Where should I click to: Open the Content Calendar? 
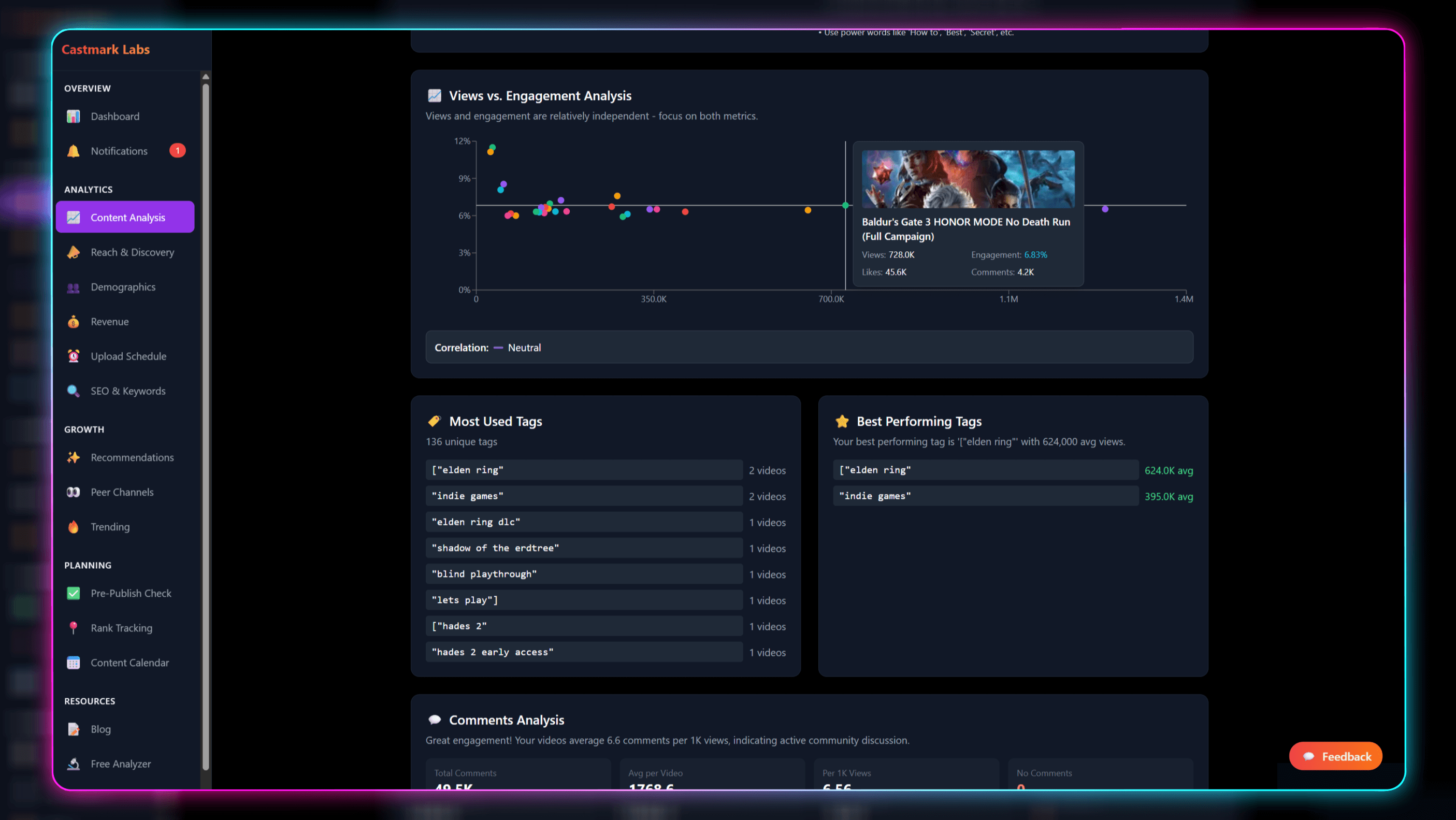click(x=74, y=663)
